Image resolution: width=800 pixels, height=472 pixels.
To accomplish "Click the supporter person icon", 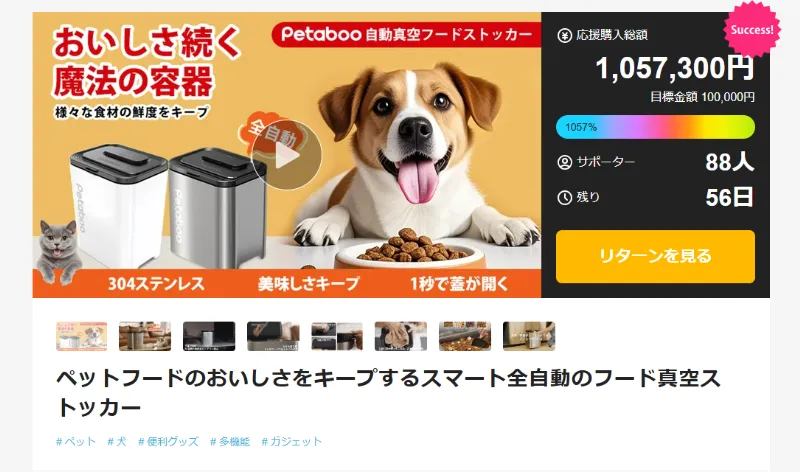I will tap(564, 162).
